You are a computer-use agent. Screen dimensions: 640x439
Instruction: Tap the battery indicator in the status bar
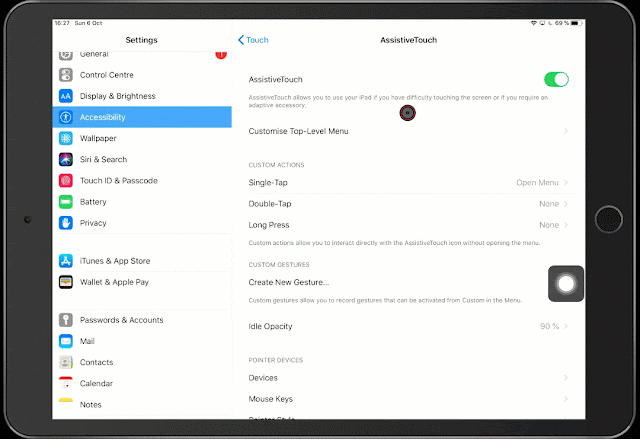click(576, 23)
